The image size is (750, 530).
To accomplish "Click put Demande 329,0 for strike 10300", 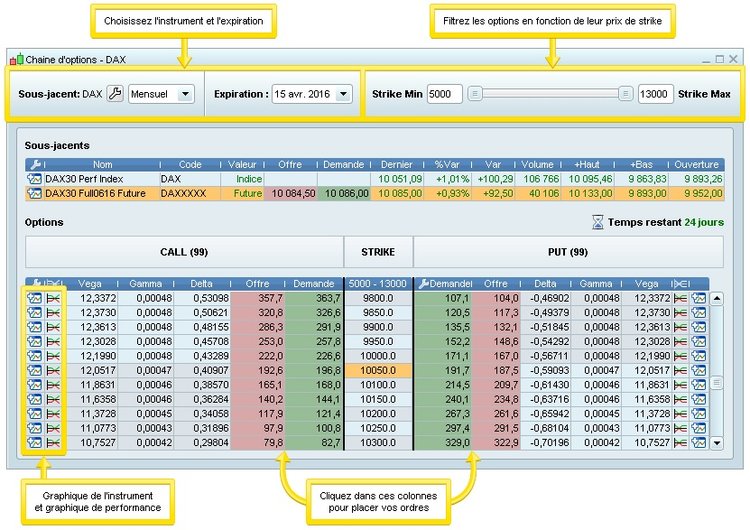I will [x=443, y=442].
